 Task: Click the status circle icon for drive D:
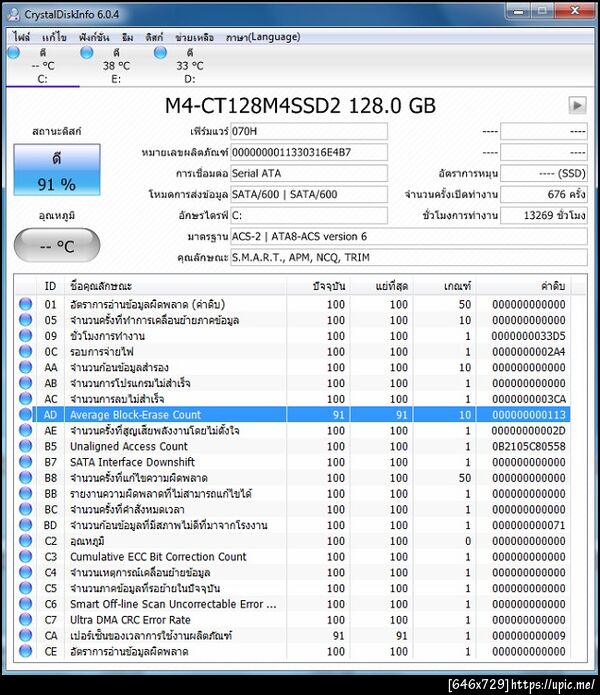pos(160,53)
